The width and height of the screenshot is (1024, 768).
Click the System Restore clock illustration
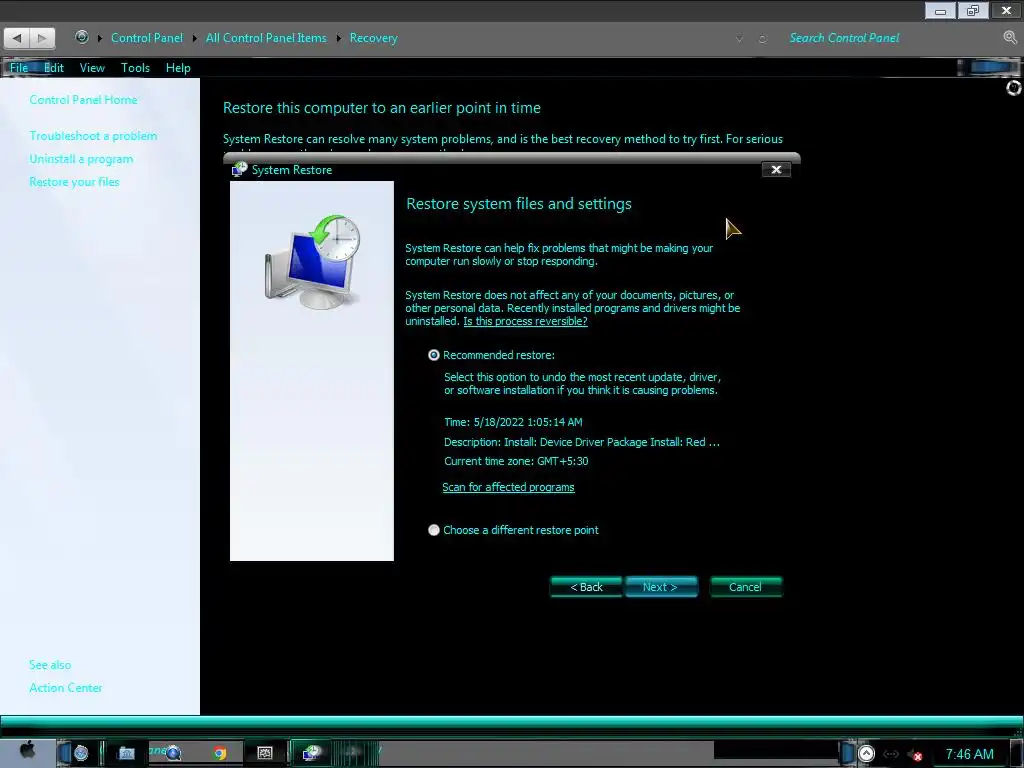[x=312, y=261]
